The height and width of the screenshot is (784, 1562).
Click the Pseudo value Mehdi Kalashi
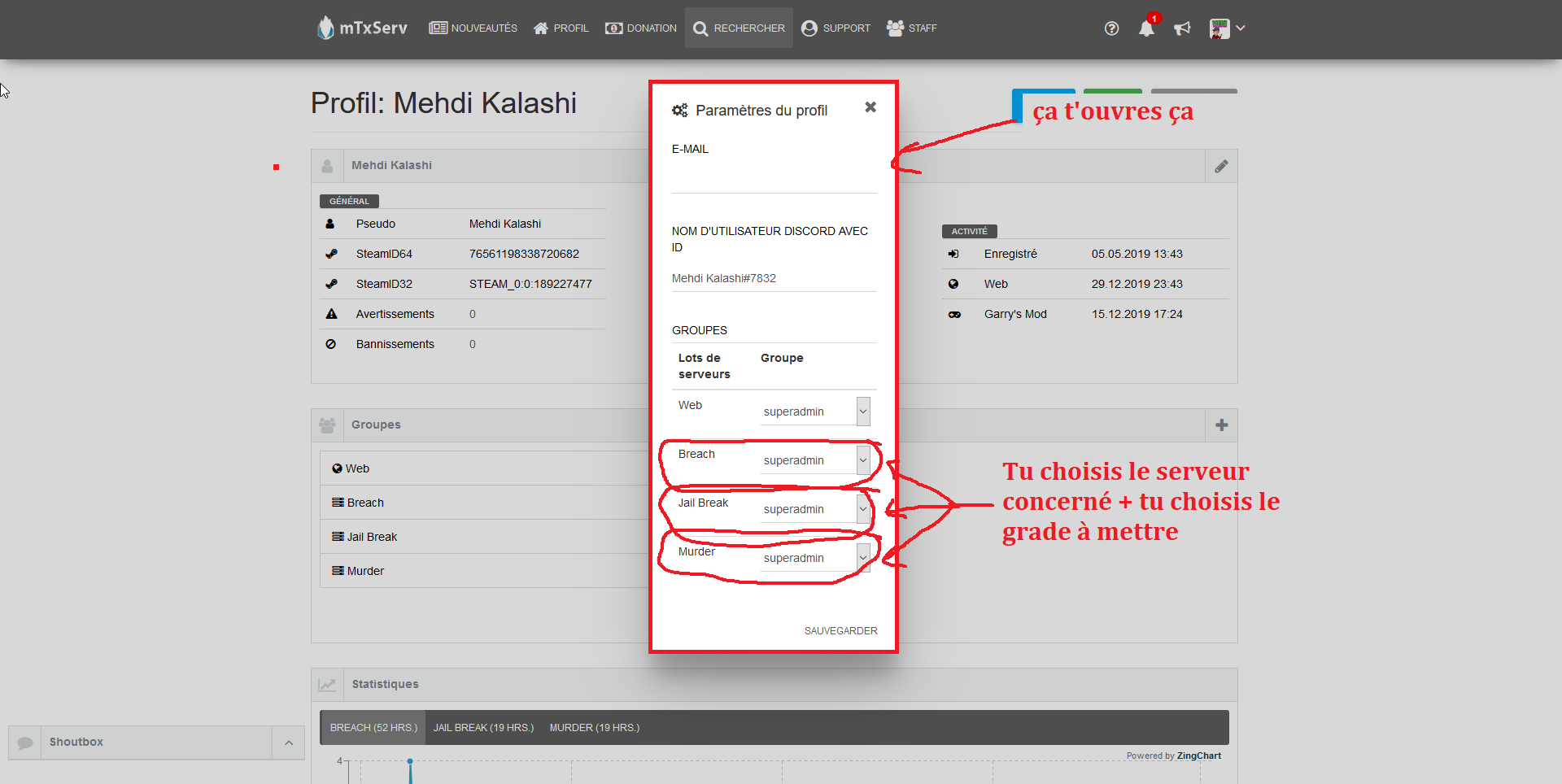coord(505,224)
